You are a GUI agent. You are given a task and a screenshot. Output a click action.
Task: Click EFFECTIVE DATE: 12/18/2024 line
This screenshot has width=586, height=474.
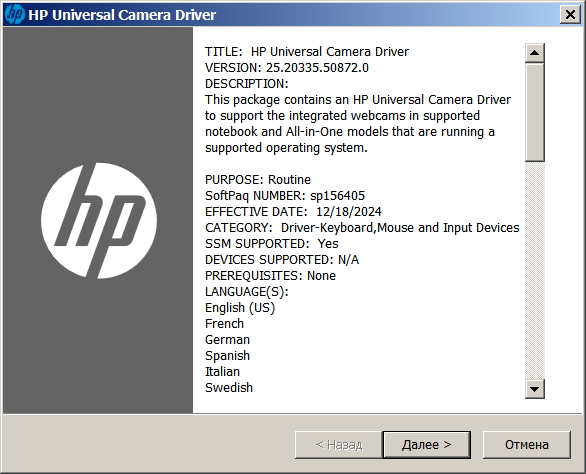tap(293, 212)
